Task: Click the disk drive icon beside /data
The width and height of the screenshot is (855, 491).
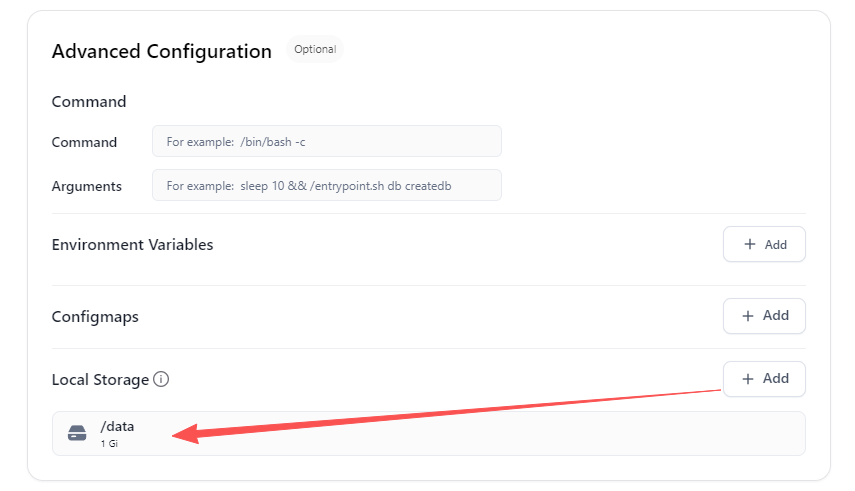Action: tap(77, 433)
